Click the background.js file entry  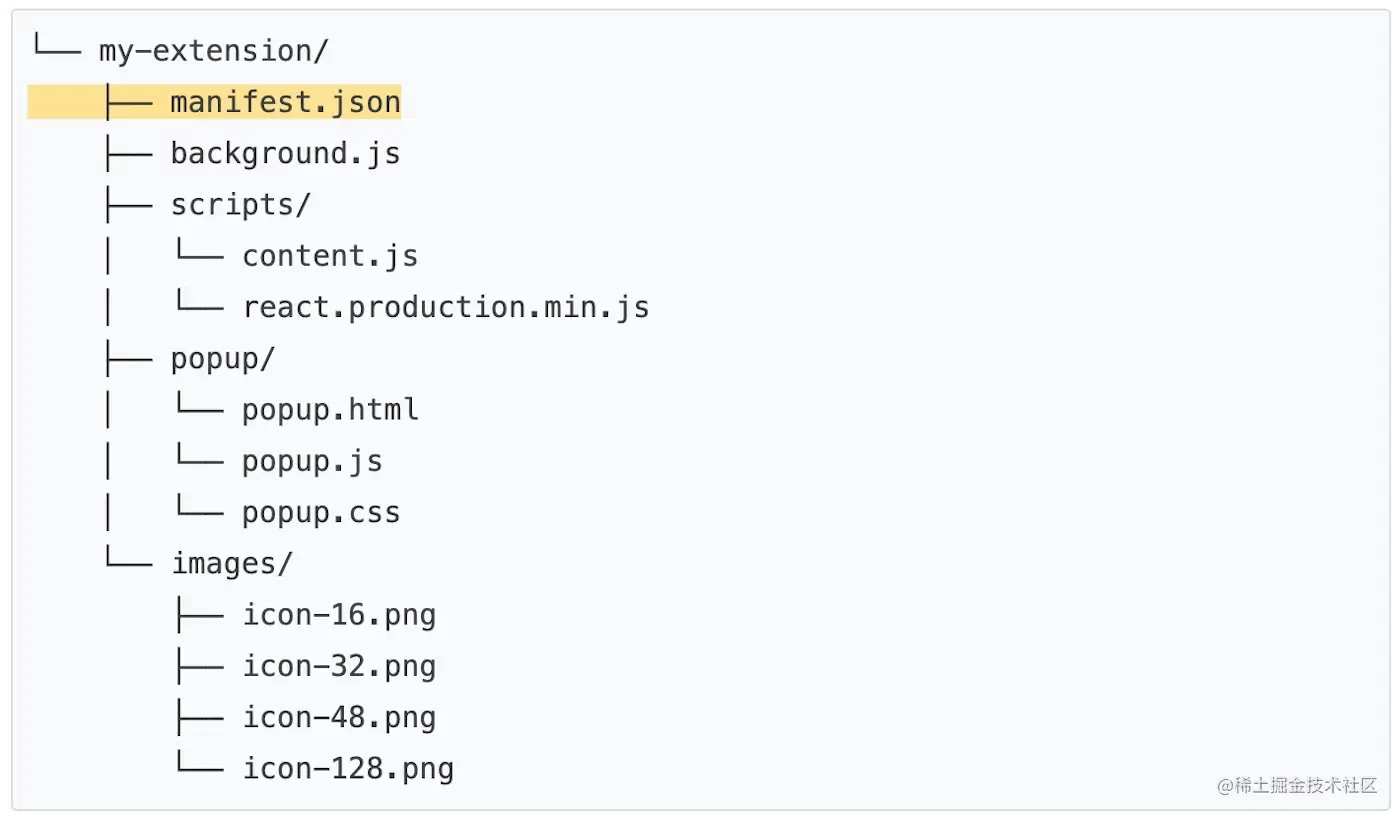(x=285, y=154)
